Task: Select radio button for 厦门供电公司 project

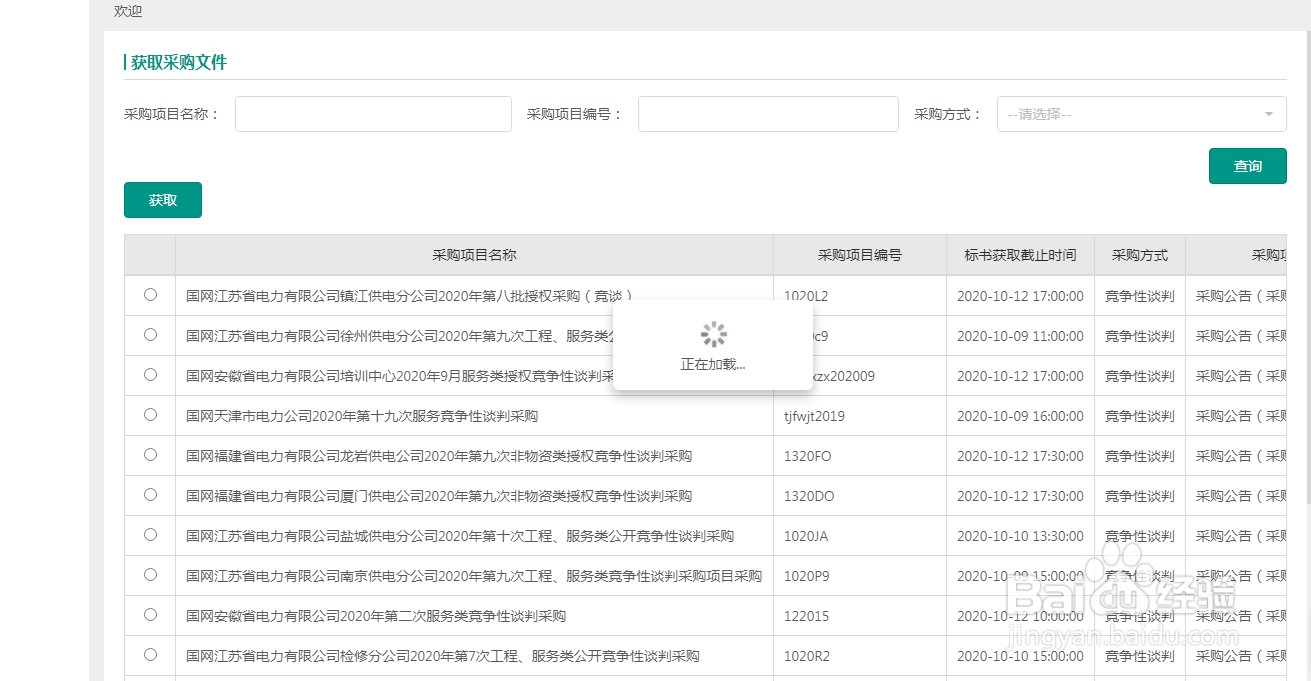Action: pyautogui.click(x=150, y=495)
